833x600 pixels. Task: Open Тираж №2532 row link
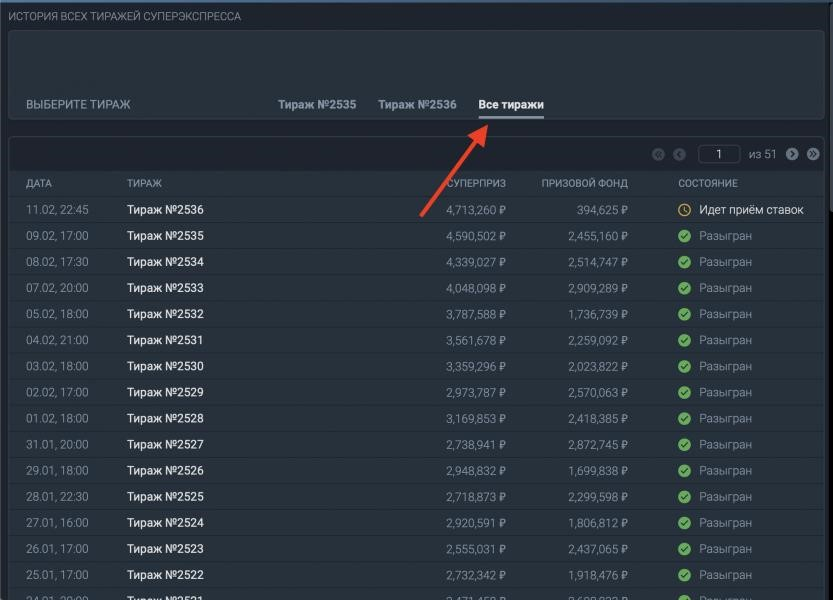(x=165, y=314)
